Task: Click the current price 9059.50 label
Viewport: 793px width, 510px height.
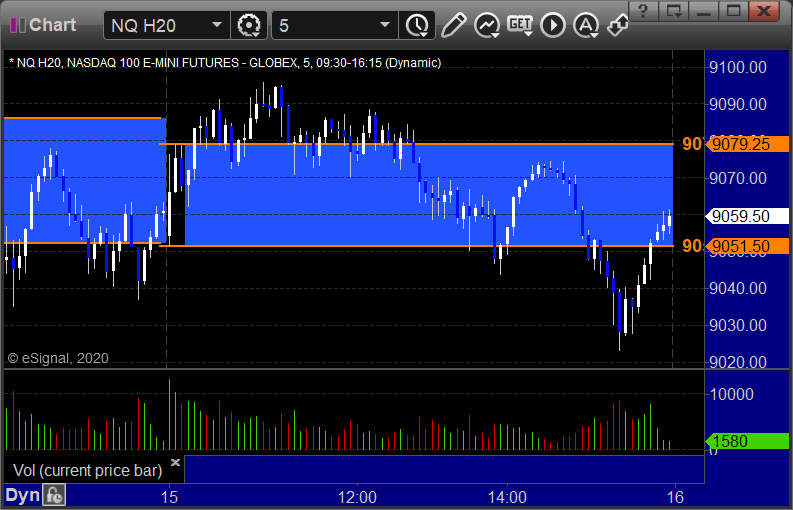Action: [x=747, y=216]
